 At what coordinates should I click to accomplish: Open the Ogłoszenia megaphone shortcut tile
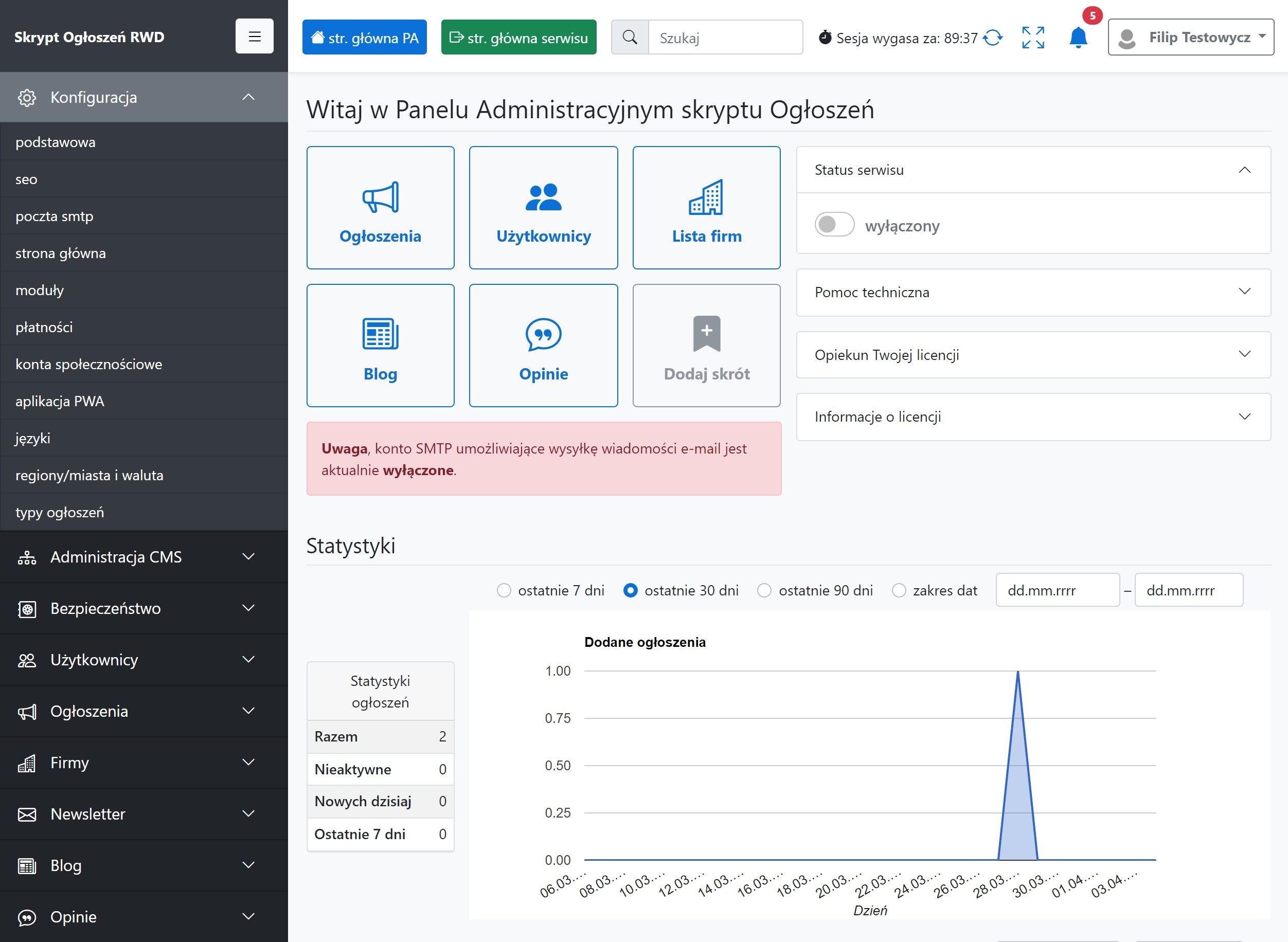380,208
